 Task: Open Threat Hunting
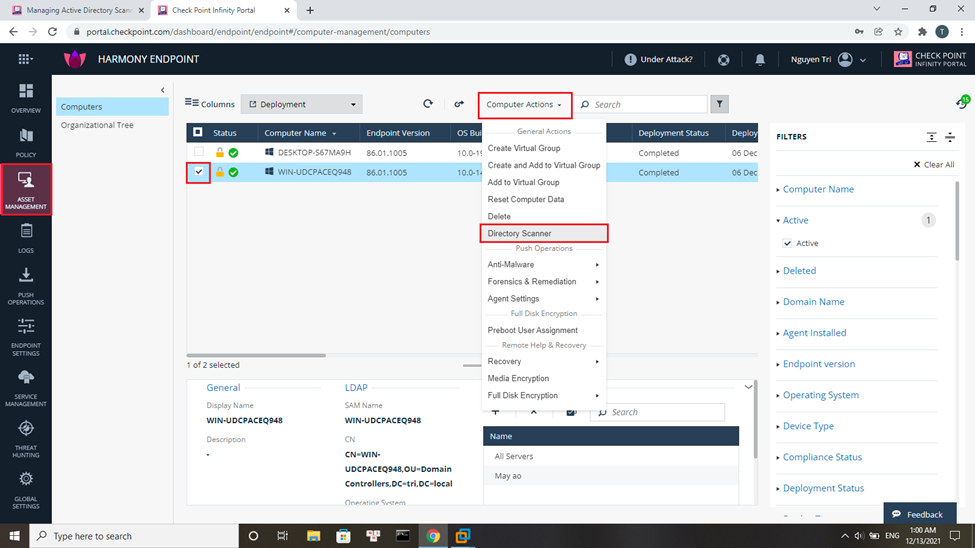click(x=25, y=439)
